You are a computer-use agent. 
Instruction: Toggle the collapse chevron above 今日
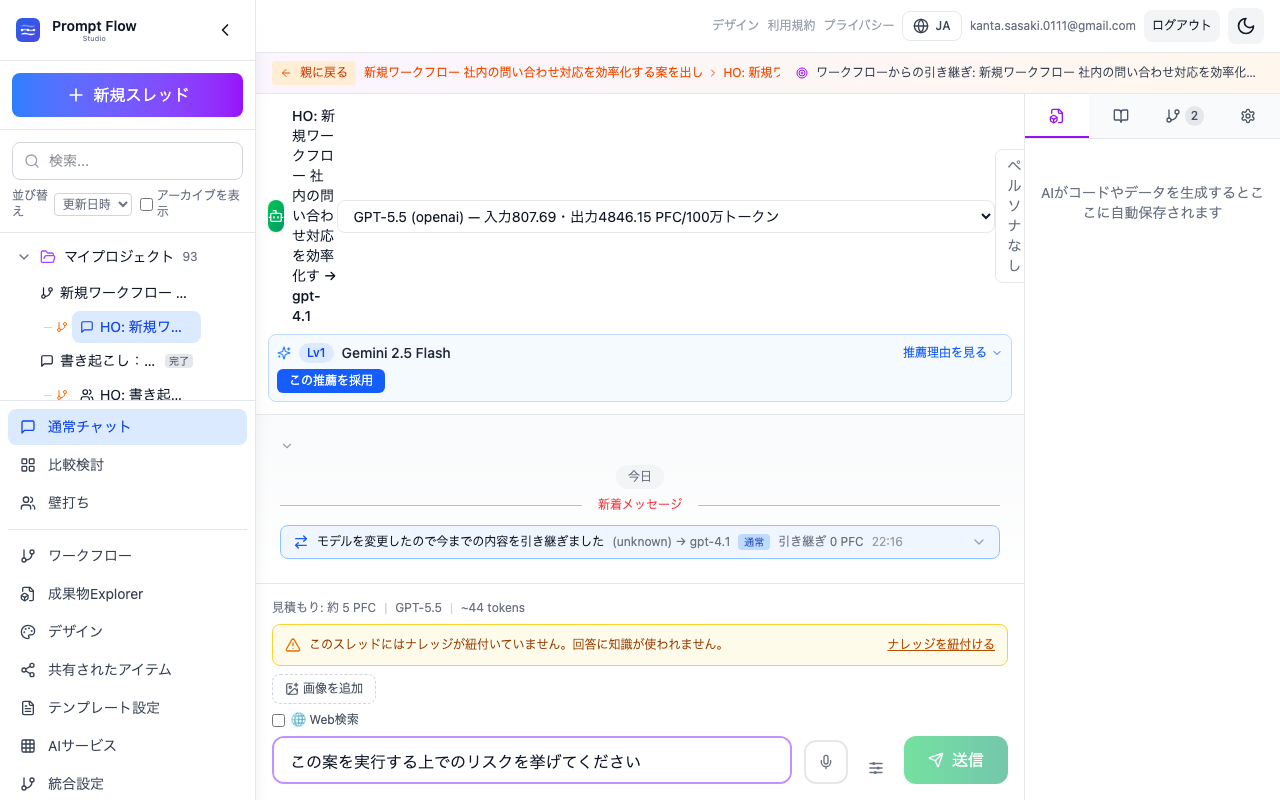coord(287,446)
